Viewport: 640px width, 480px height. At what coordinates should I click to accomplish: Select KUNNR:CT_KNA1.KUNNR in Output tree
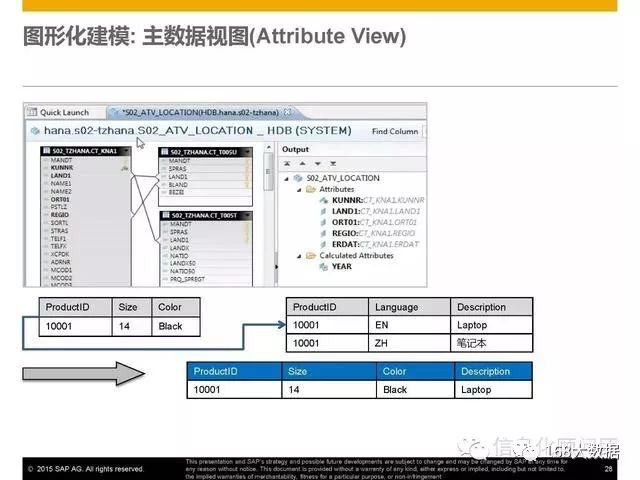tap(378, 200)
